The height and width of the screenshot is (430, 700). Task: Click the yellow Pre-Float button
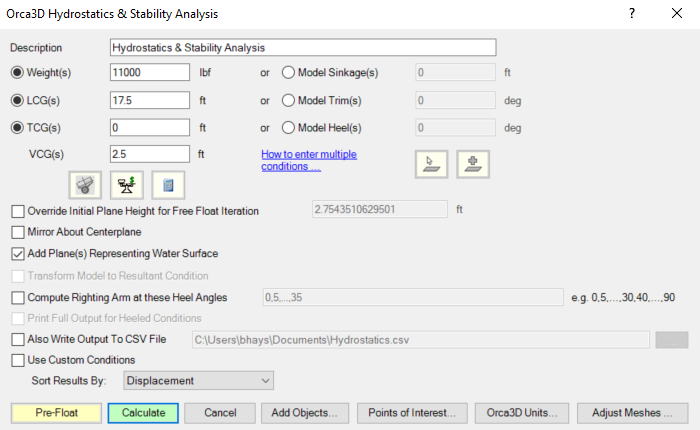[56, 413]
